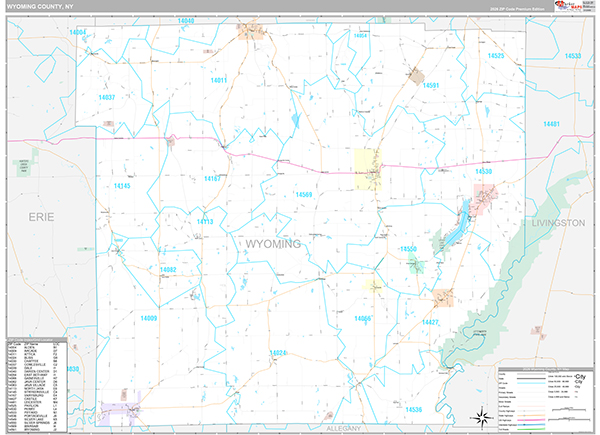Image resolution: width=600 pixels, height=435 pixels.
Task: Click ZIP code label 14009
Action: coord(148,318)
